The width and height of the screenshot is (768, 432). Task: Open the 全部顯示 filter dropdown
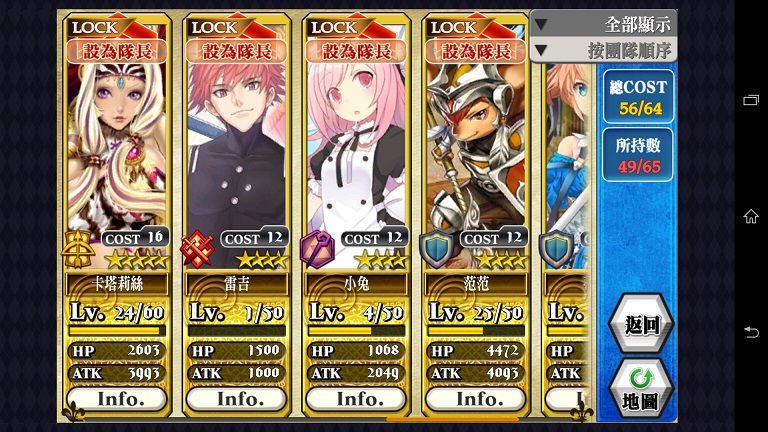click(603, 24)
